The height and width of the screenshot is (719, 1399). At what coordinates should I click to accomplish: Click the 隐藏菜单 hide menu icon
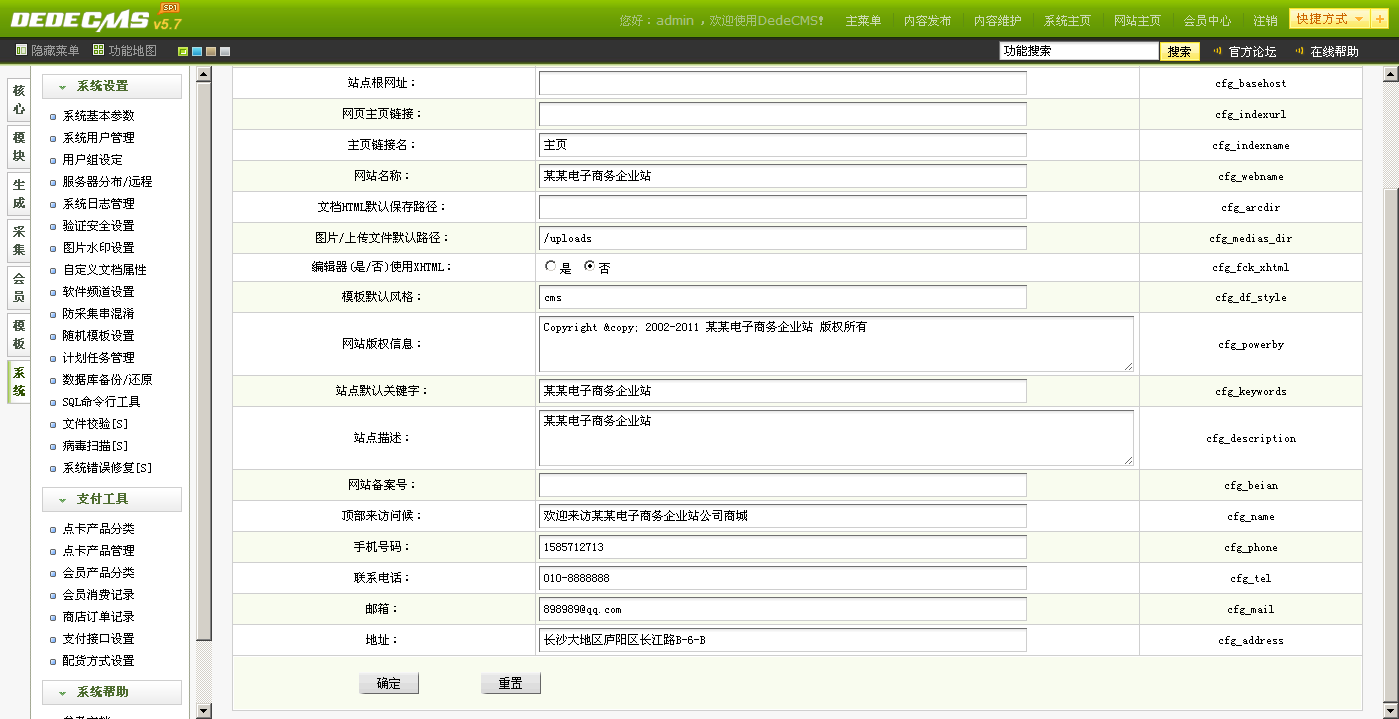coord(21,50)
